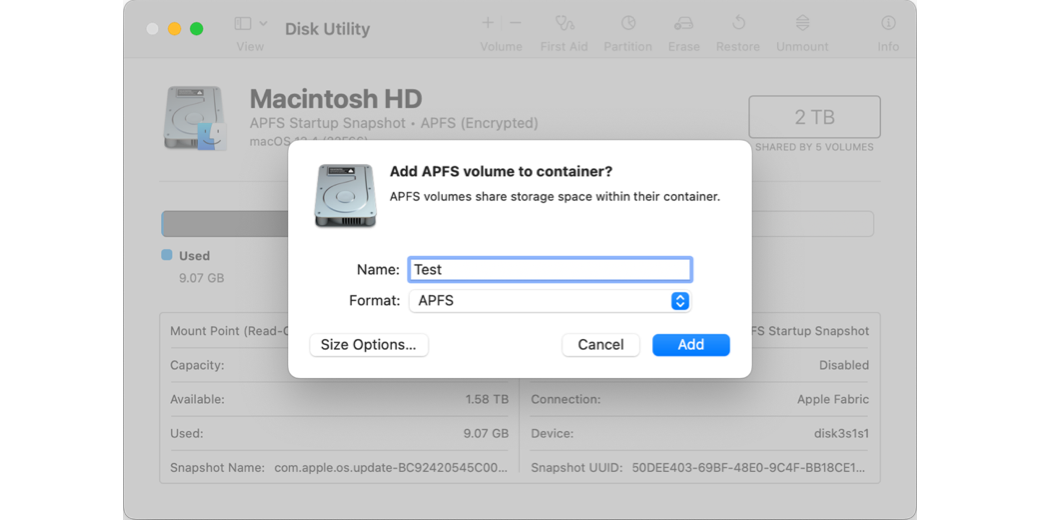The height and width of the screenshot is (520, 1040).
Task: Click the First Aid toolbar icon
Action: pyautogui.click(x=564, y=23)
